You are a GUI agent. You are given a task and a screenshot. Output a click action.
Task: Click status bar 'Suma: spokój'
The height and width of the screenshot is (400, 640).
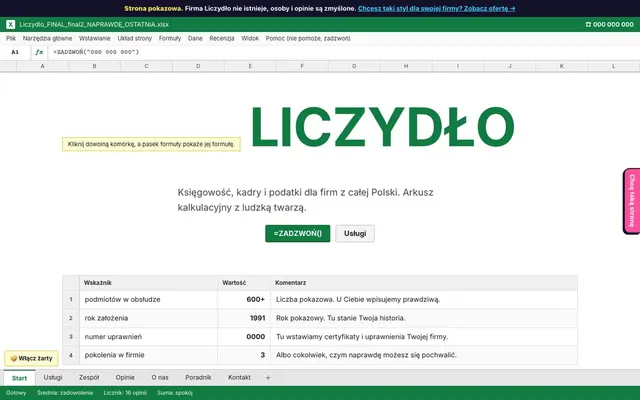(175, 393)
